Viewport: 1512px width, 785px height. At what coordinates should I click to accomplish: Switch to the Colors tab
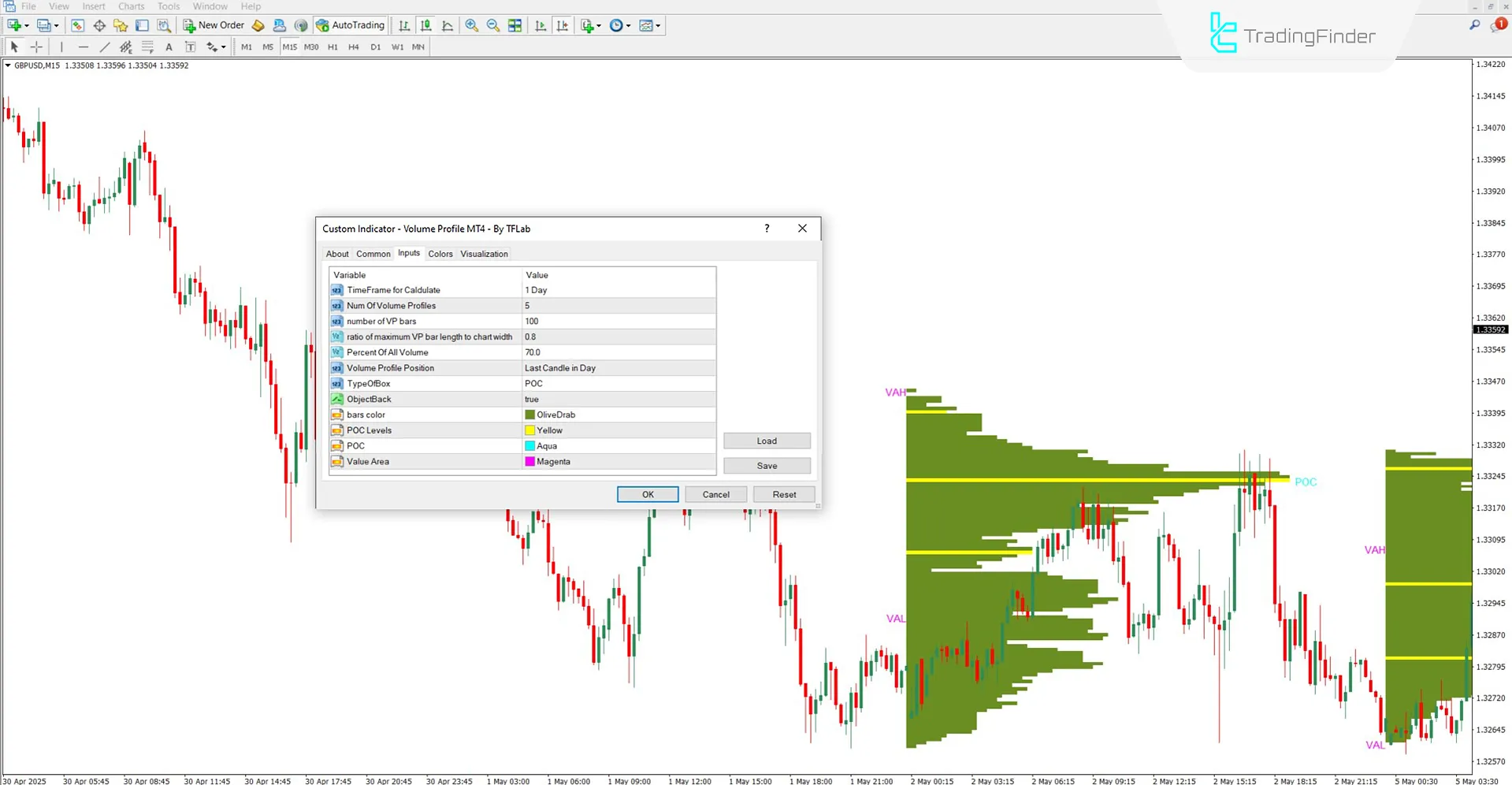440,253
